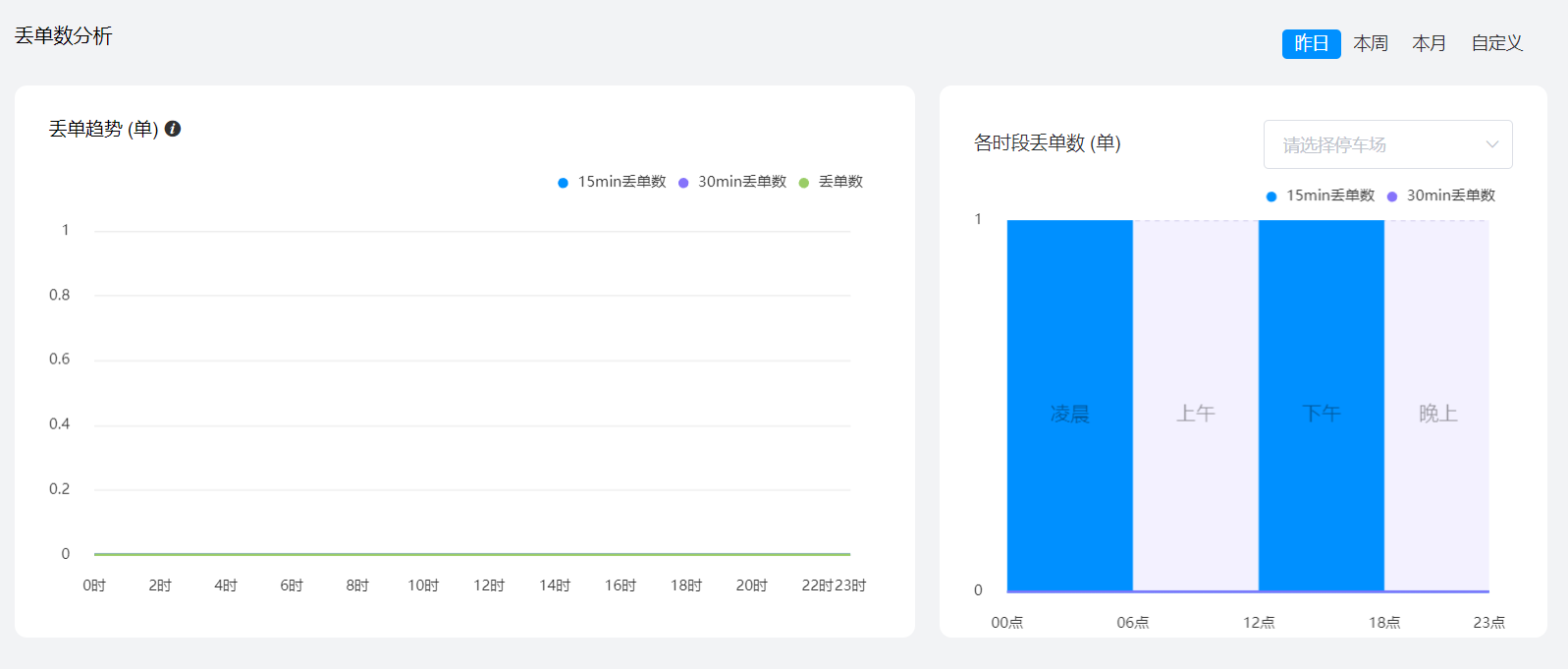Click the green trend line at zero
This screenshot has width=1568, height=669.
click(471, 554)
